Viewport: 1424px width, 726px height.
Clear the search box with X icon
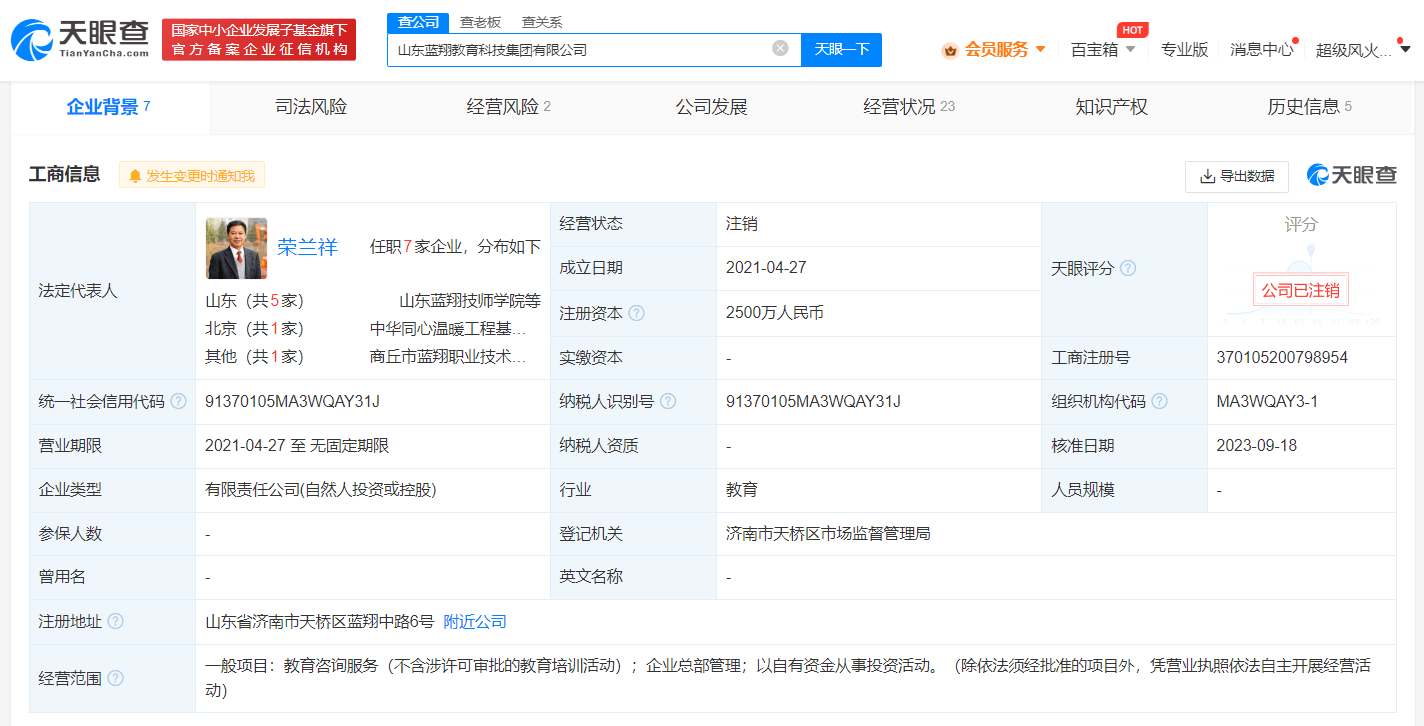[x=780, y=48]
